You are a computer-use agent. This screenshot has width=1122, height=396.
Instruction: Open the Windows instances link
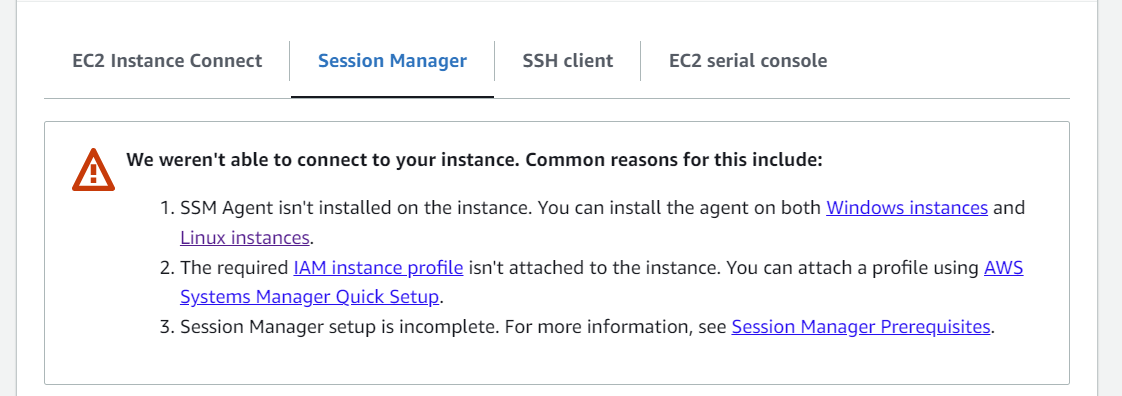pyautogui.click(x=907, y=208)
